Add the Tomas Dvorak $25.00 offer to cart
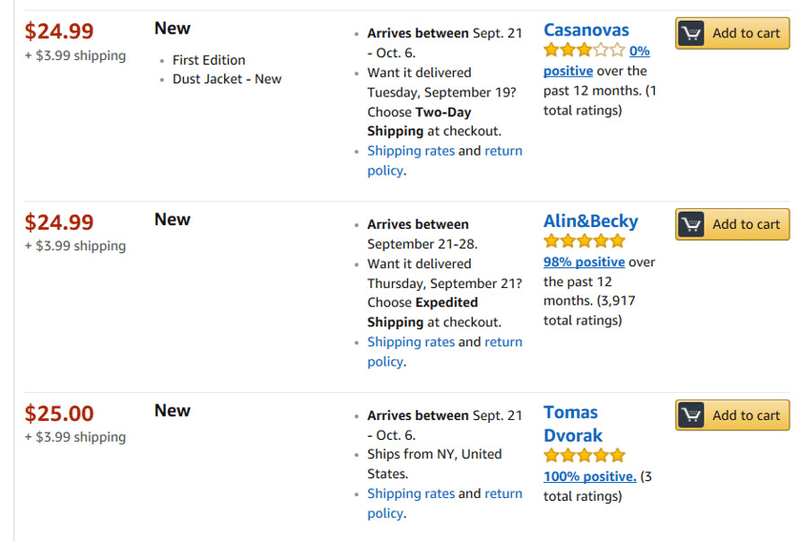 [x=732, y=415]
